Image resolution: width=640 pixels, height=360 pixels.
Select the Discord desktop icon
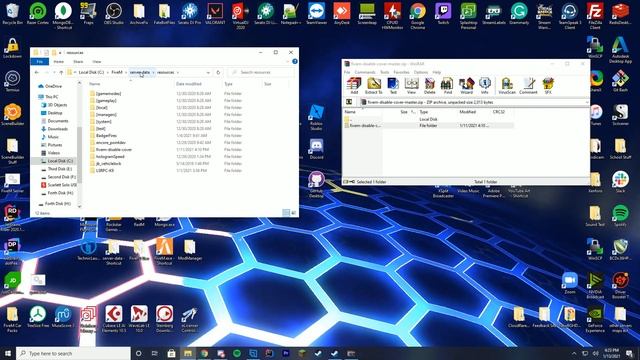[x=316, y=149]
